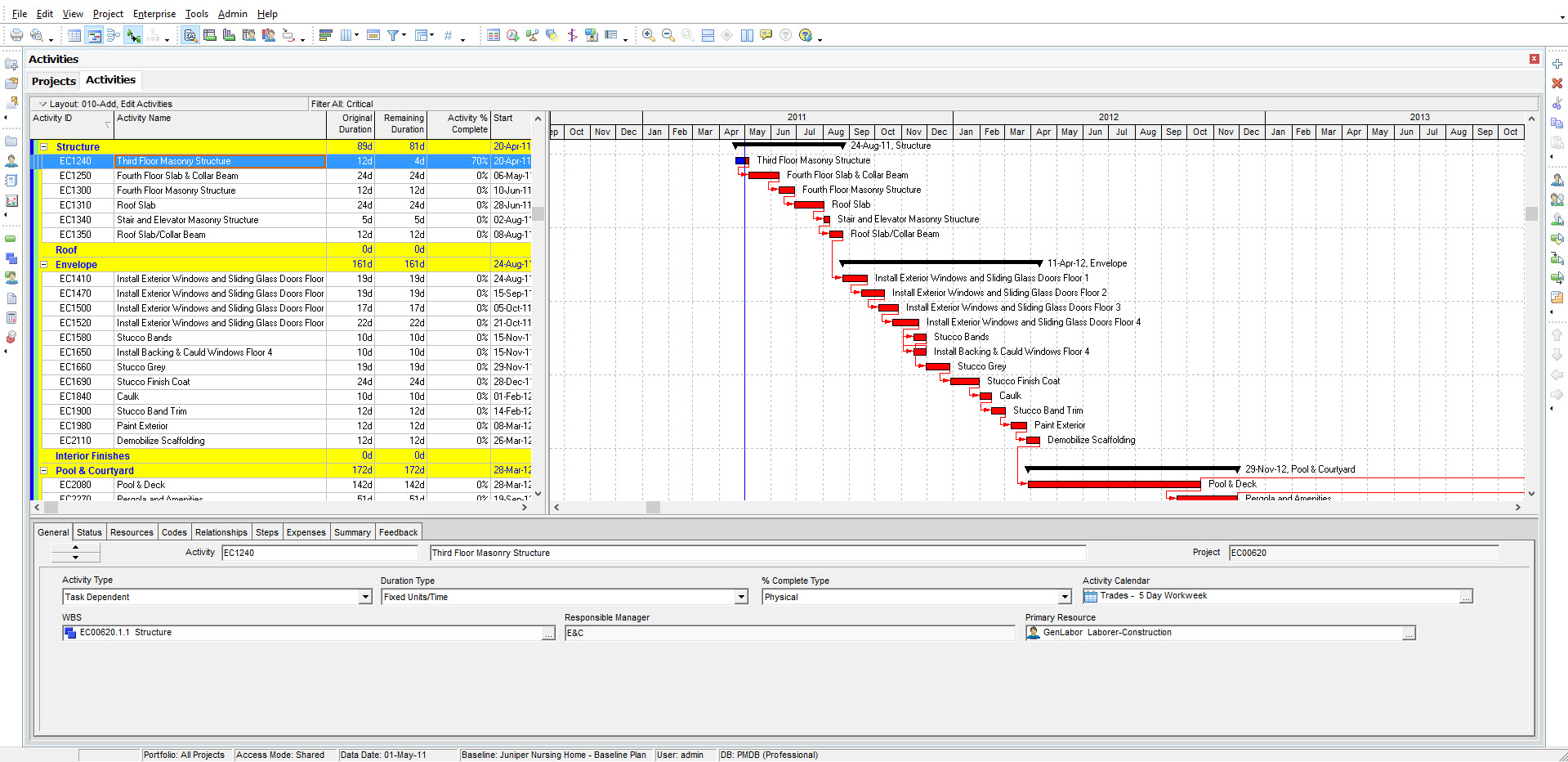Image resolution: width=1568 pixels, height=762 pixels.
Task: Open the Feedback detail tab
Action: click(x=398, y=532)
